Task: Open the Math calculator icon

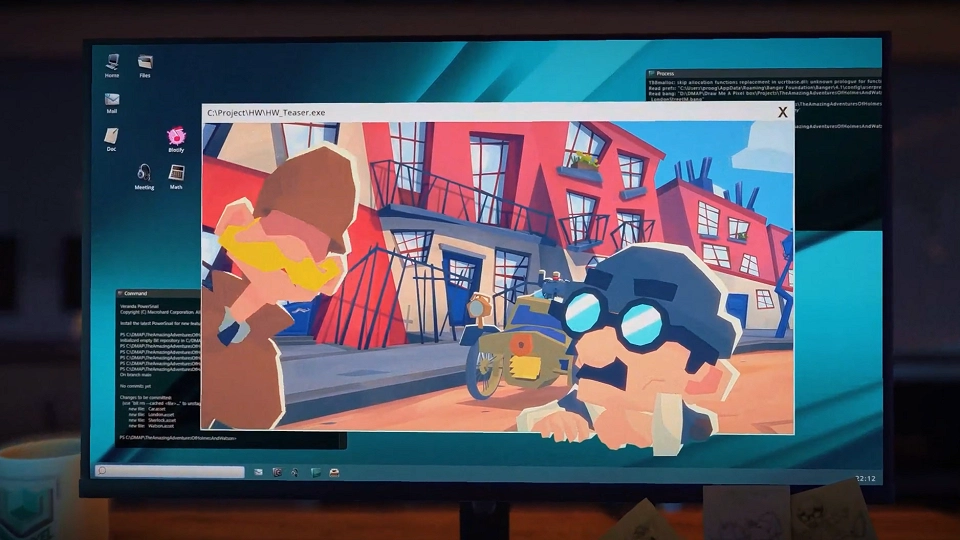Action: click(x=176, y=176)
